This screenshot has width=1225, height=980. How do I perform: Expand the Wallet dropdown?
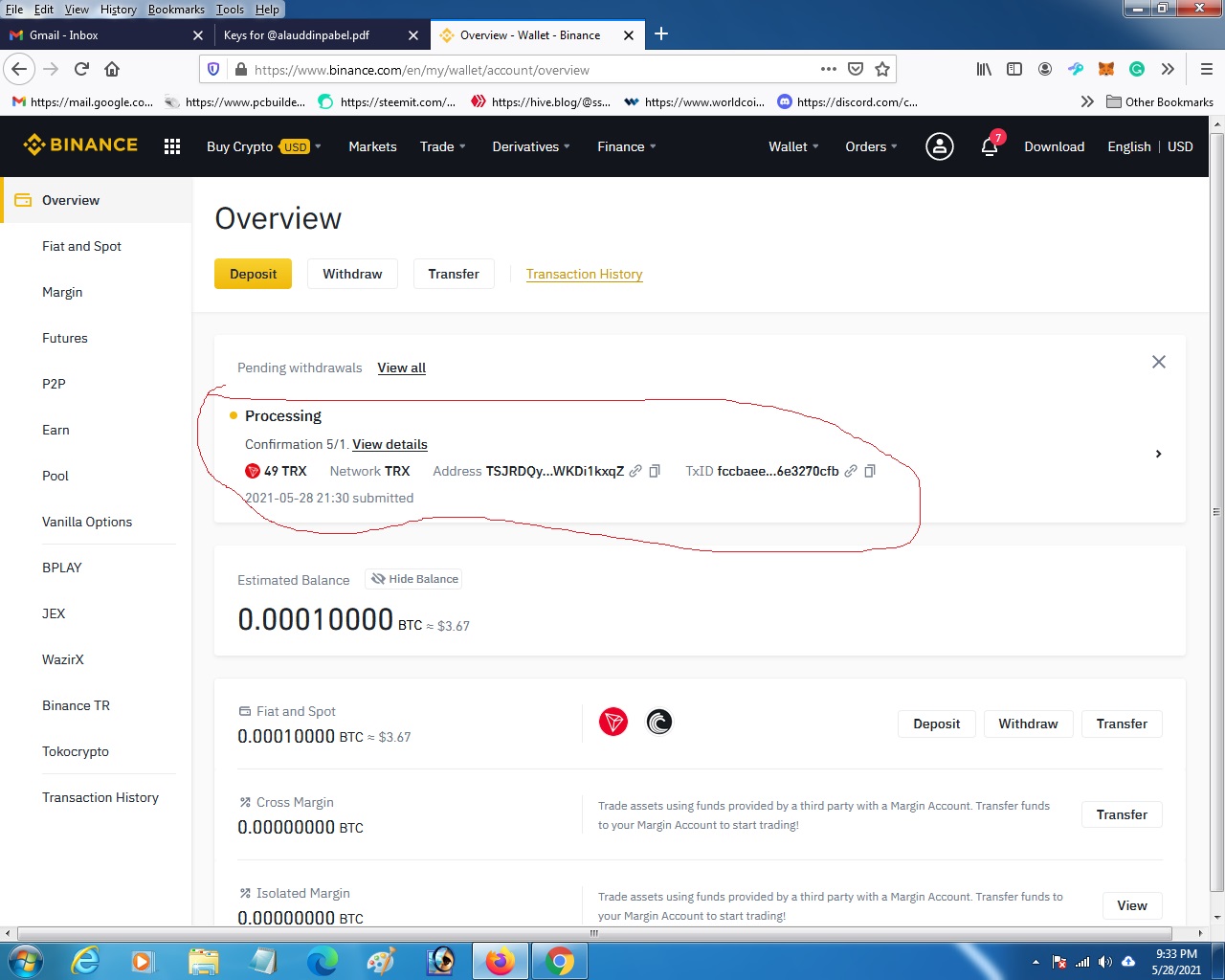[x=793, y=146]
